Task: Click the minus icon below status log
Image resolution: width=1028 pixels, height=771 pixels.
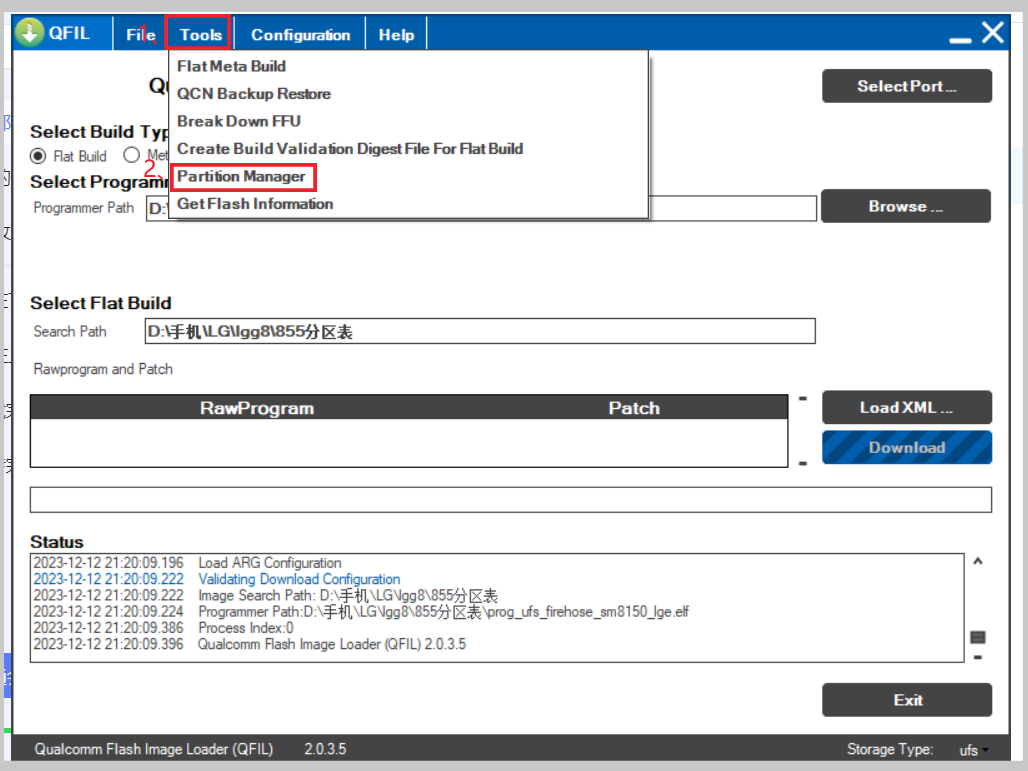Action: pyautogui.click(x=978, y=657)
